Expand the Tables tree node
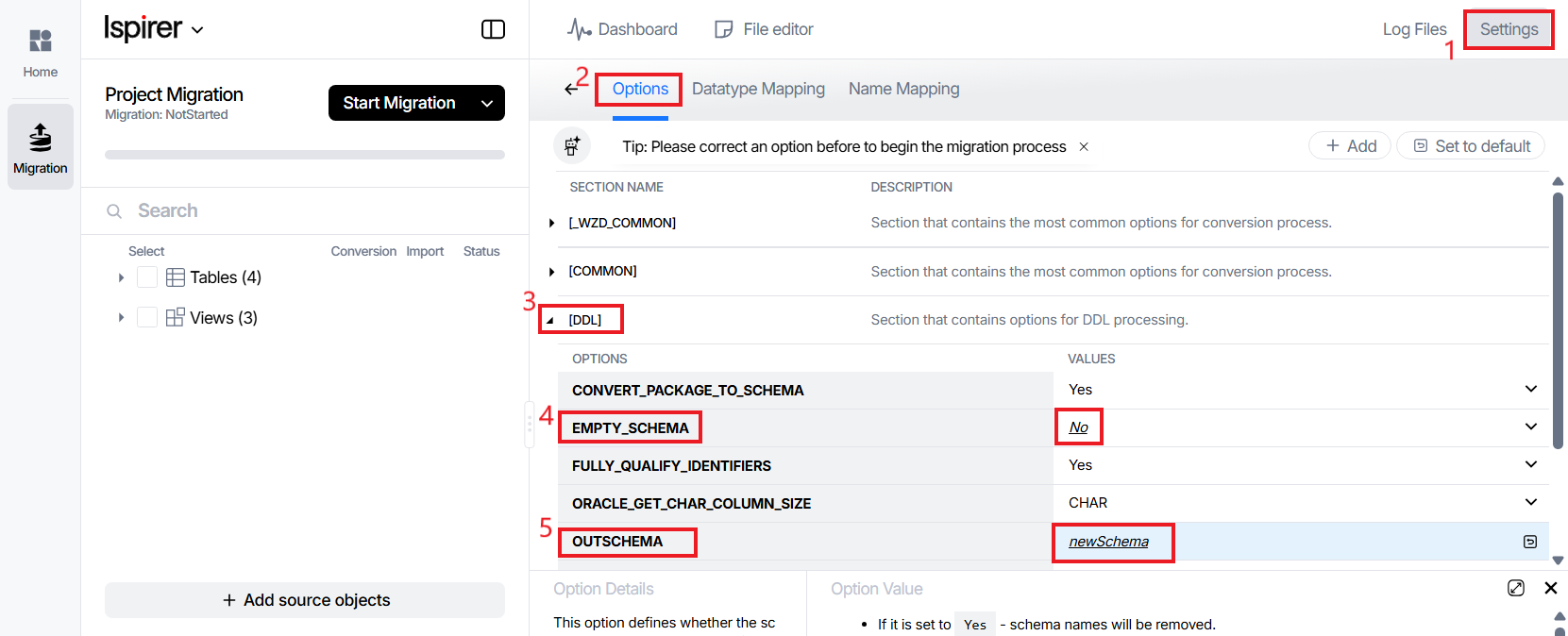 coord(121,277)
